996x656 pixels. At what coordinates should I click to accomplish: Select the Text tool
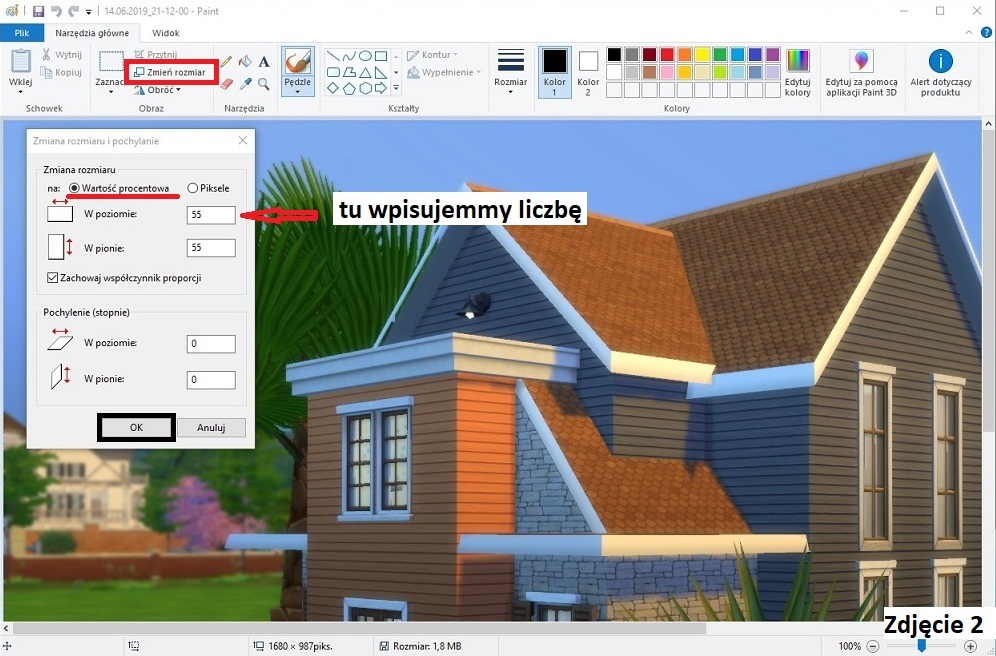tap(264, 62)
